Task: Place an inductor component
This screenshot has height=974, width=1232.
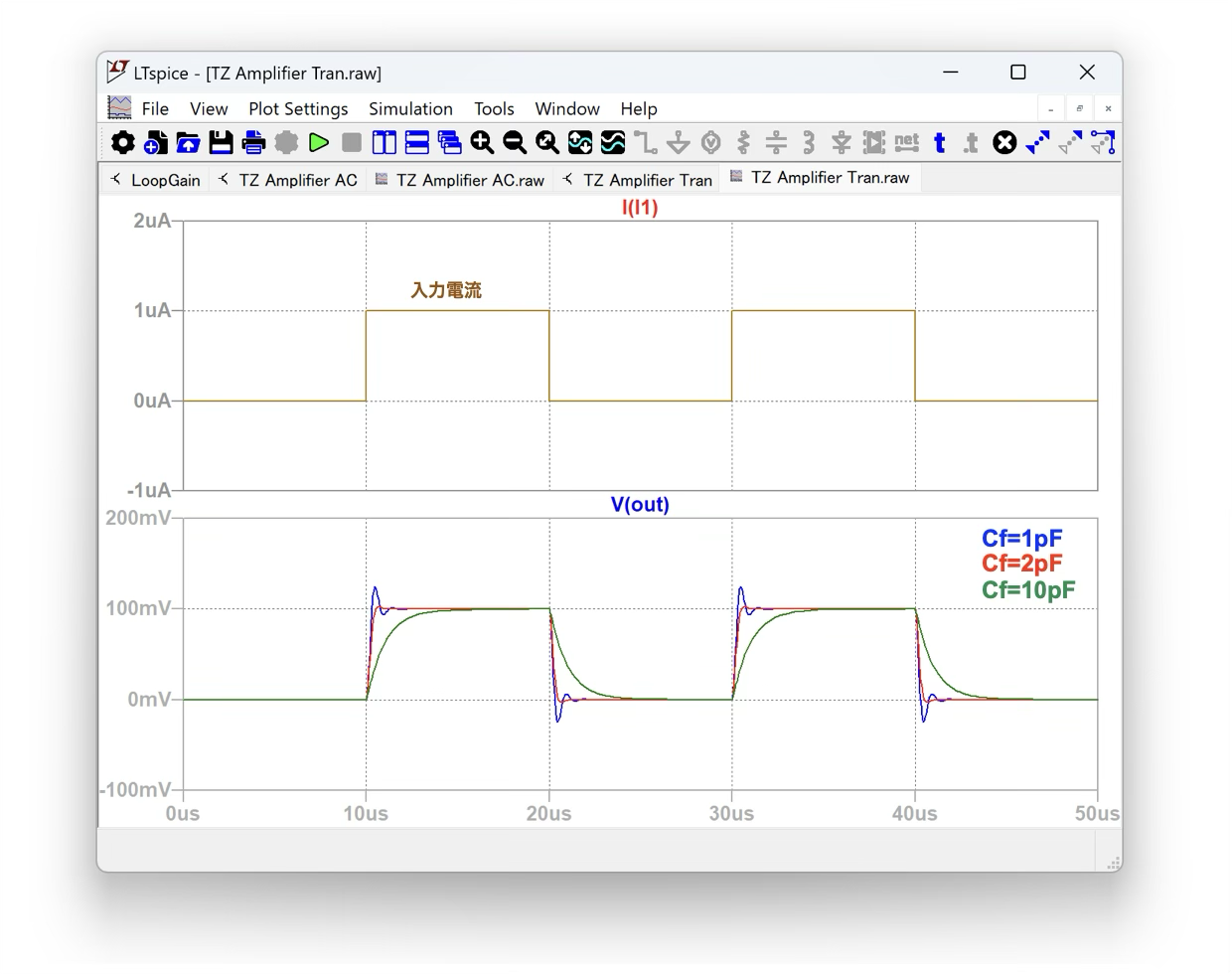Action: point(809,143)
